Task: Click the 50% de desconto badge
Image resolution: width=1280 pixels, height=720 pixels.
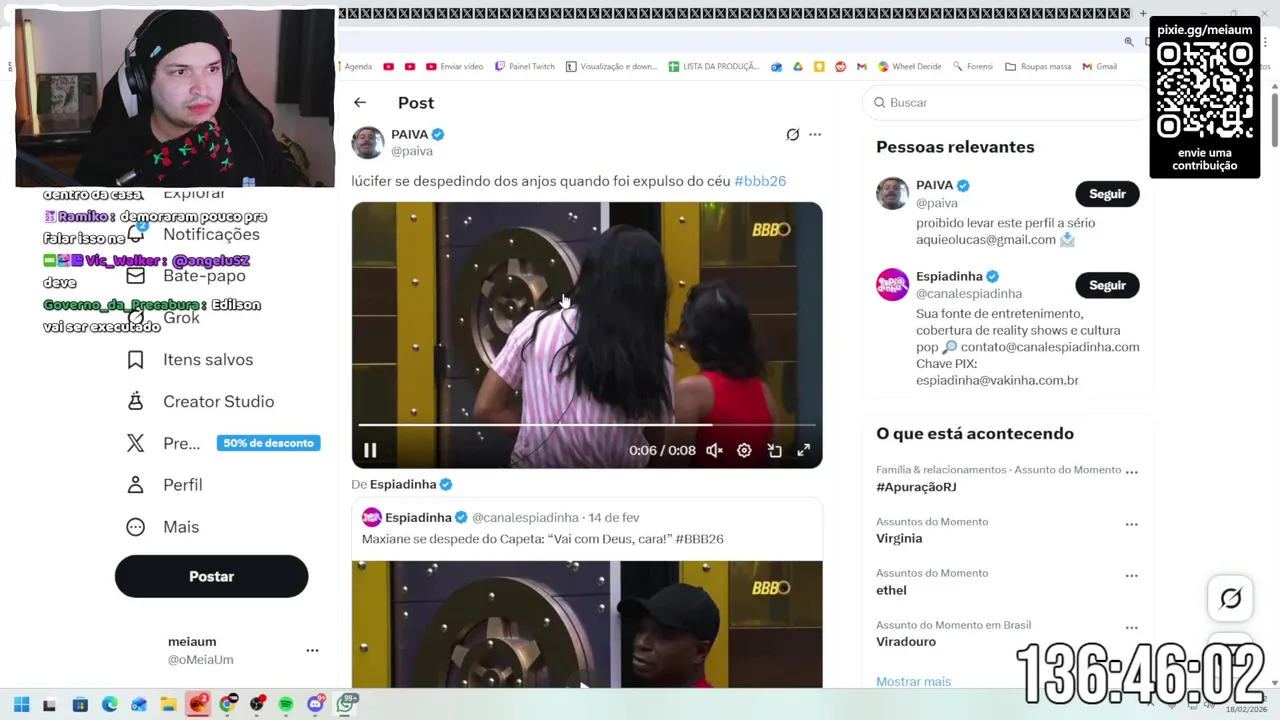Action: (x=268, y=443)
